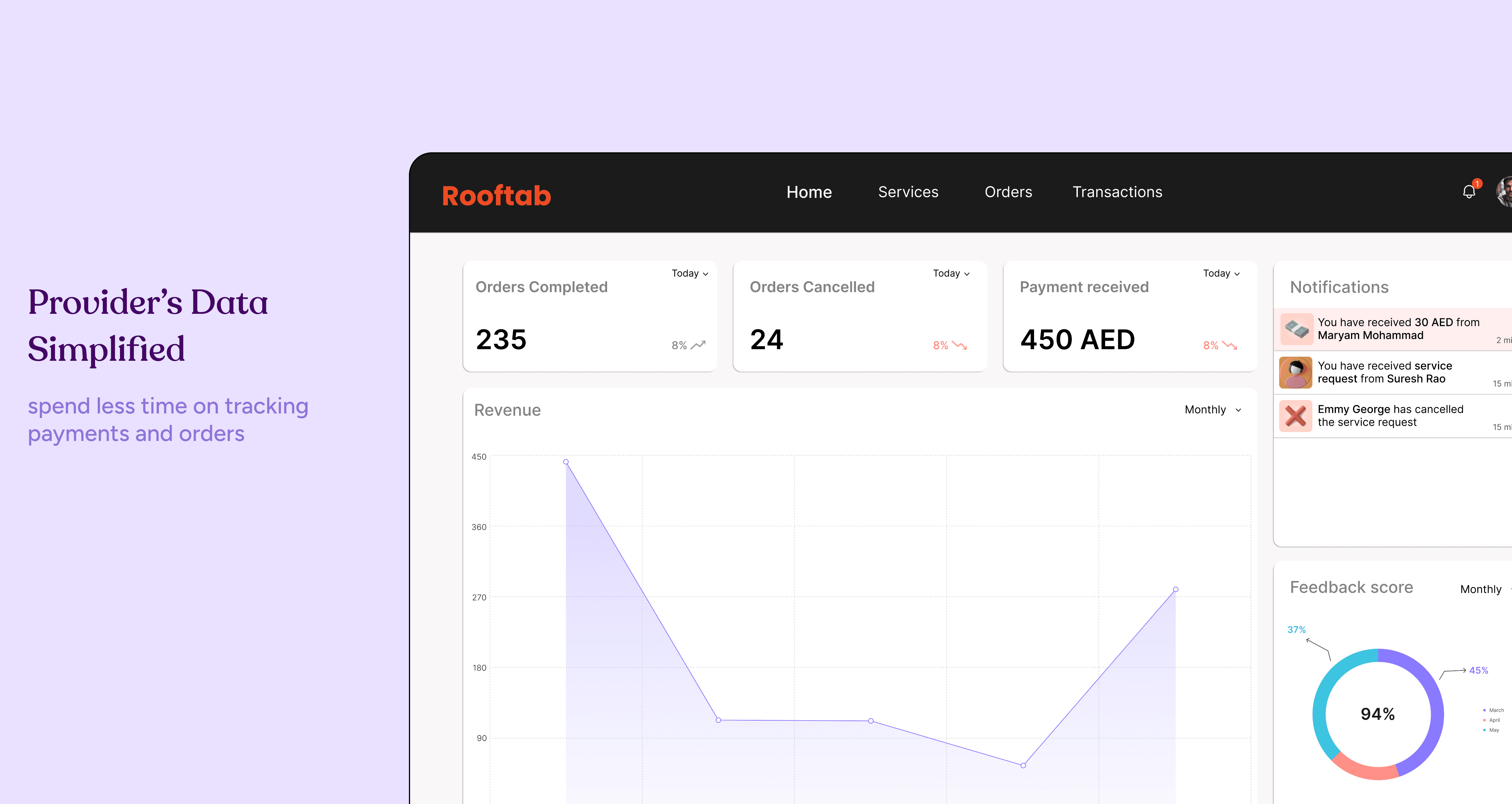
Task: Click Suresh Rao's avatar thumbnail
Action: tap(1296, 373)
